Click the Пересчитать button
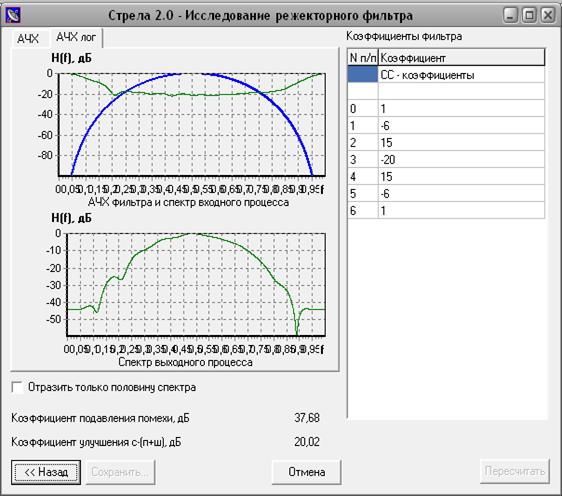 click(x=515, y=471)
